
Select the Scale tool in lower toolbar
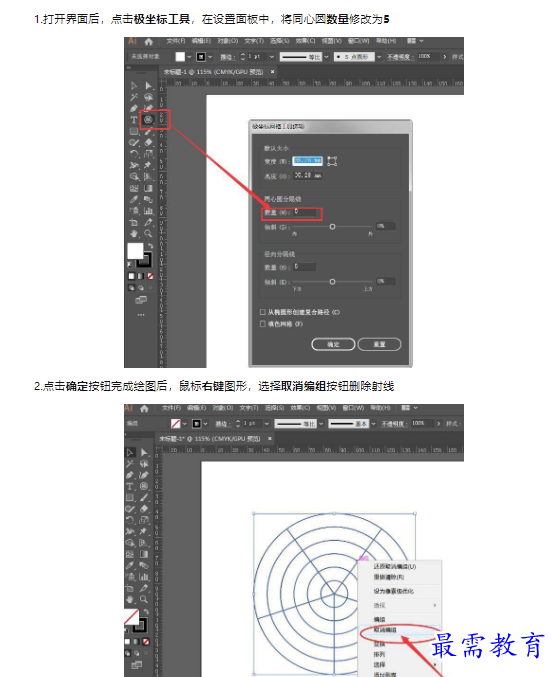click(x=144, y=520)
